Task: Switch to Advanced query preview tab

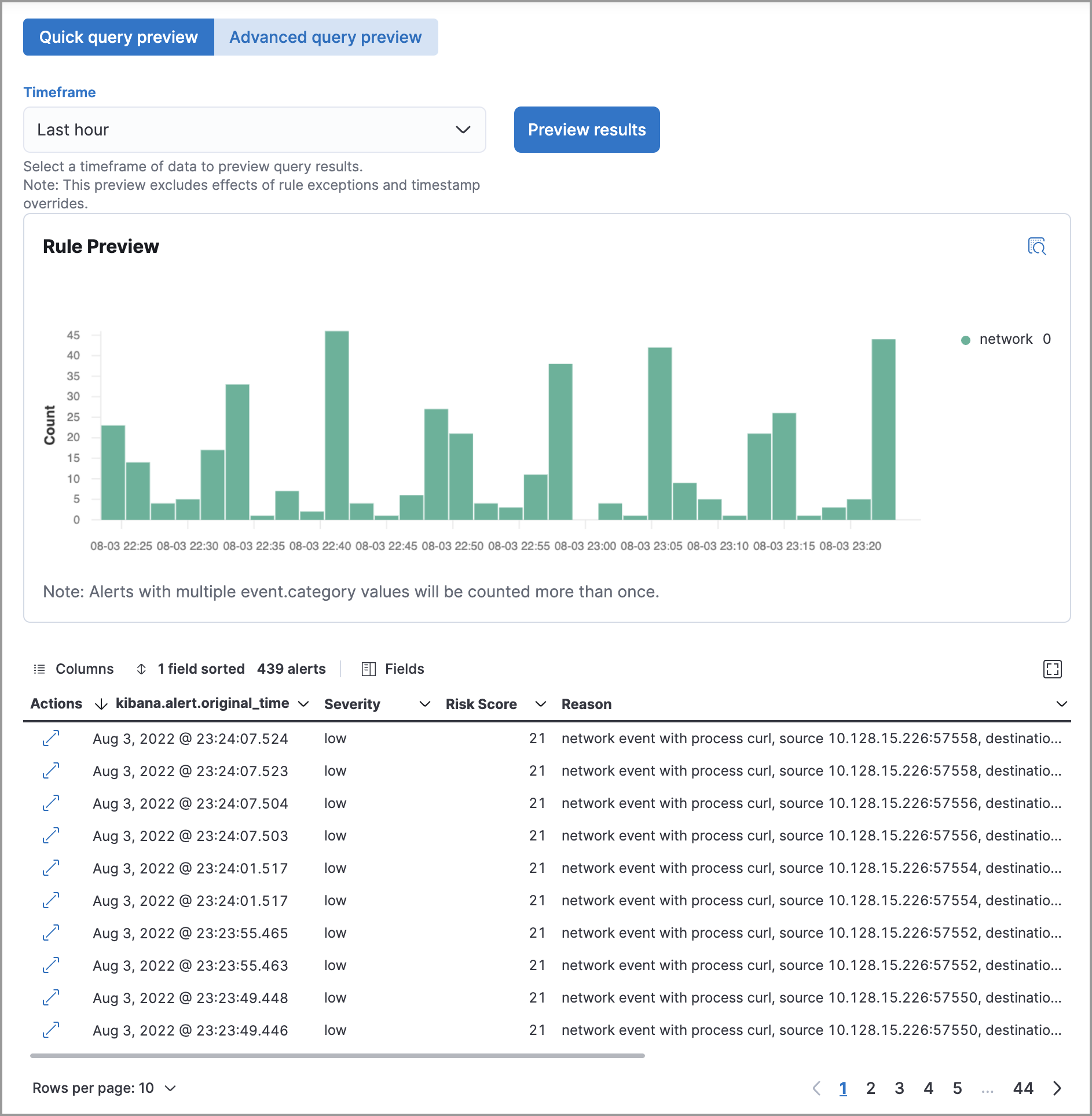Action: tap(325, 37)
